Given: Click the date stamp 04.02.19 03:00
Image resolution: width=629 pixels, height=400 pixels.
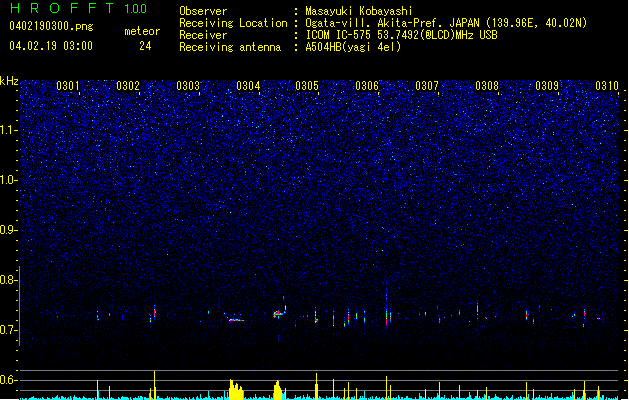Looking at the screenshot, I should click(51, 46).
